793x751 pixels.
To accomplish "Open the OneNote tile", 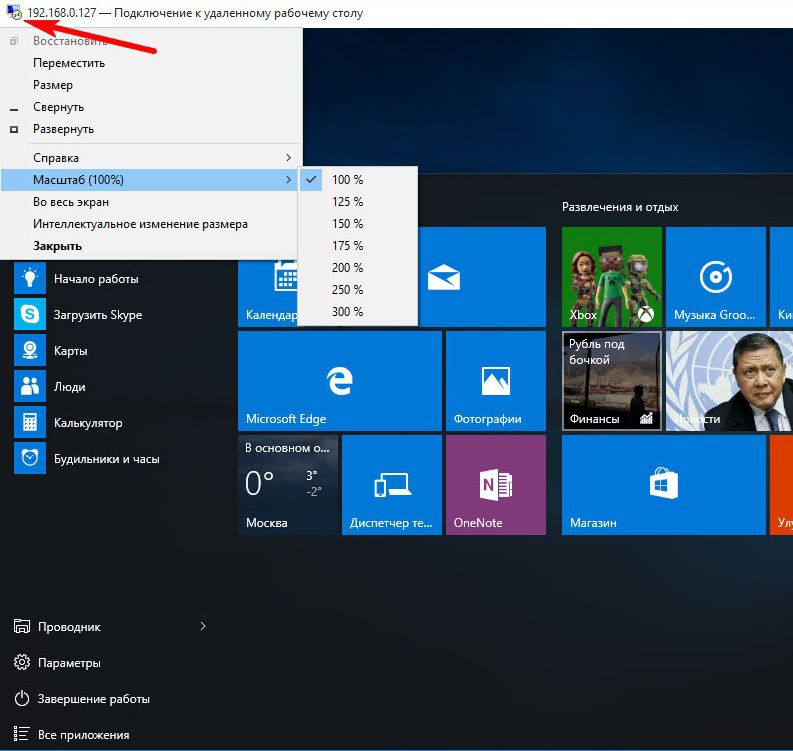I will coord(495,485).
